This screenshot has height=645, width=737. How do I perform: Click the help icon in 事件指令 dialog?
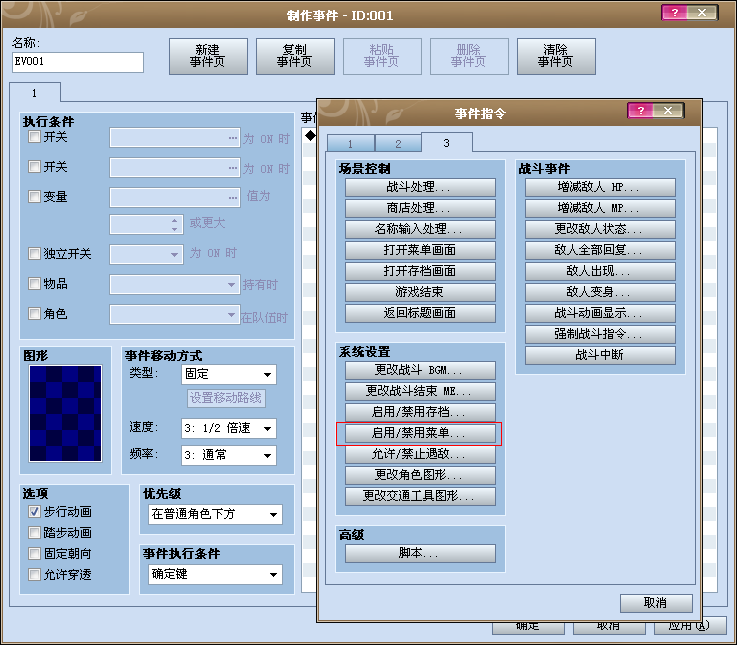(x=641, y=110)
